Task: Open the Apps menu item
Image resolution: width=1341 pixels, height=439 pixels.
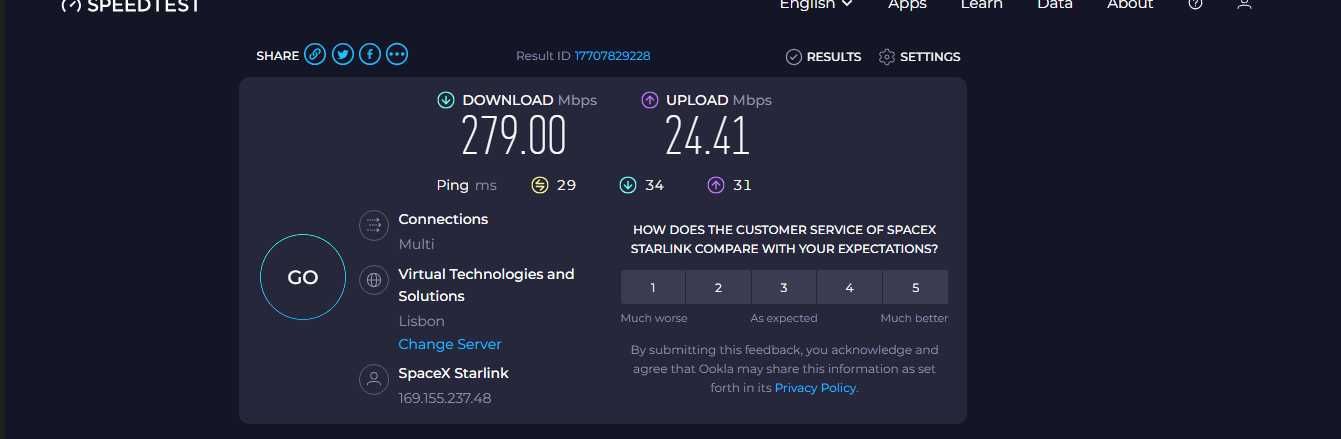Action: 907,4
